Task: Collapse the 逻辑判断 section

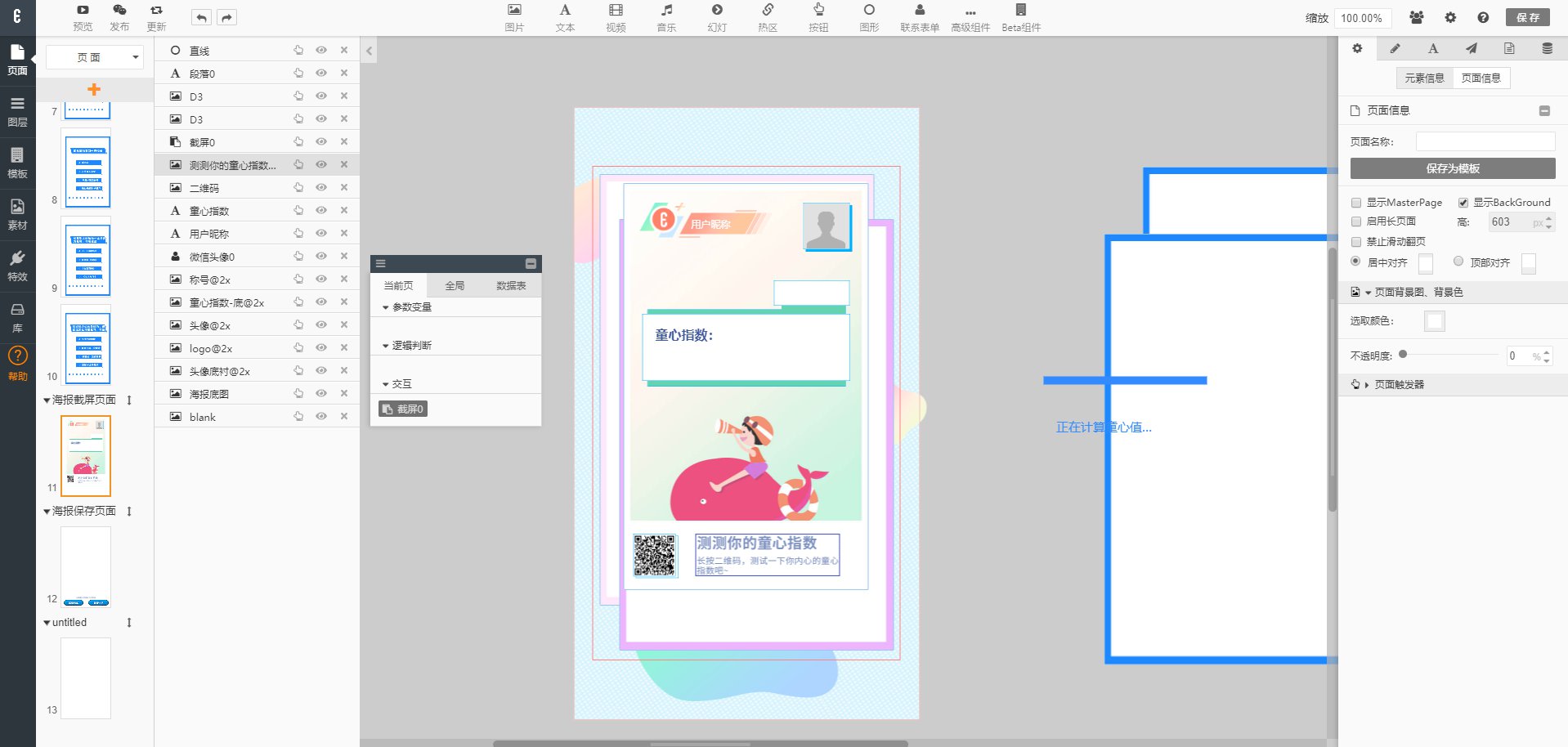Action: pyautogui.click(x=386, y=346)
